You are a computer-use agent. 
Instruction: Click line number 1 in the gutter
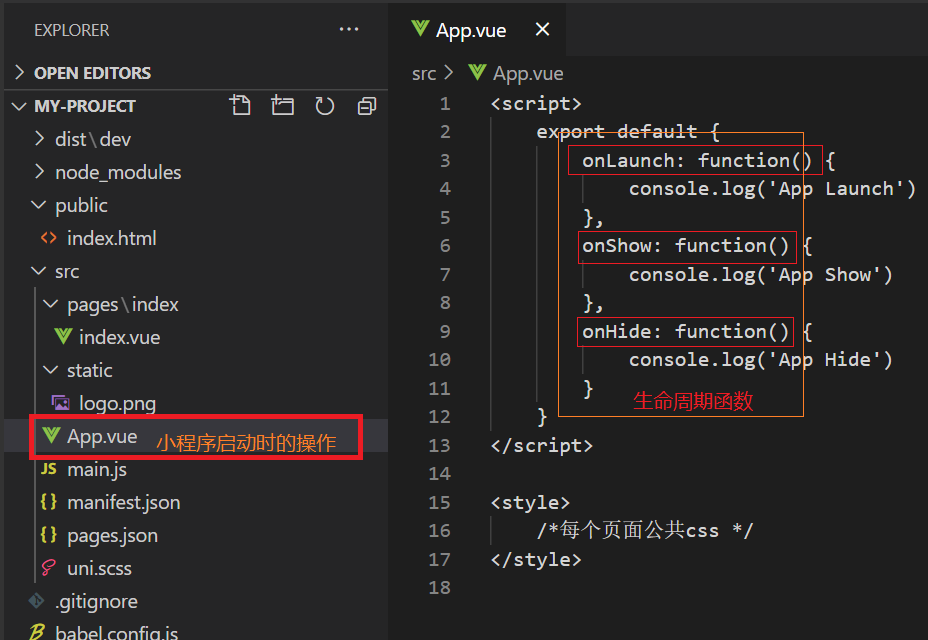[444, 104]
